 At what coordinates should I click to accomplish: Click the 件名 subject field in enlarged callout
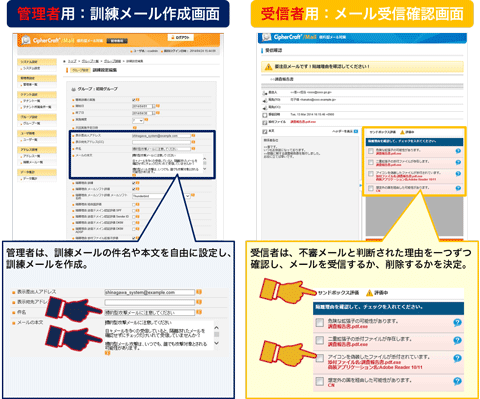(150, 313)
